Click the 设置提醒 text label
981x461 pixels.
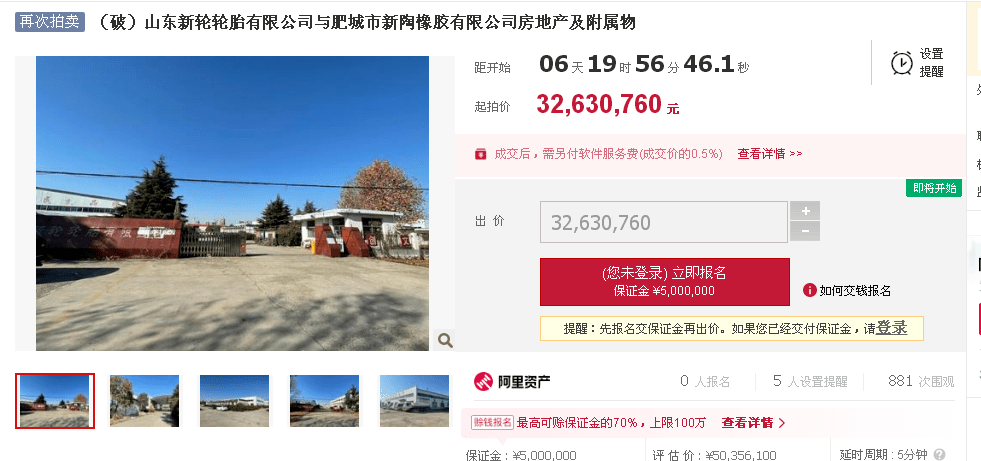pyautogui.click(x=931, y=63)
